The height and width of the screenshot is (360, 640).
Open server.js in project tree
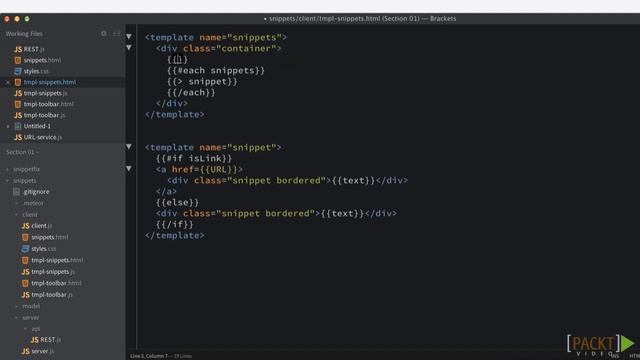[42, 351]
